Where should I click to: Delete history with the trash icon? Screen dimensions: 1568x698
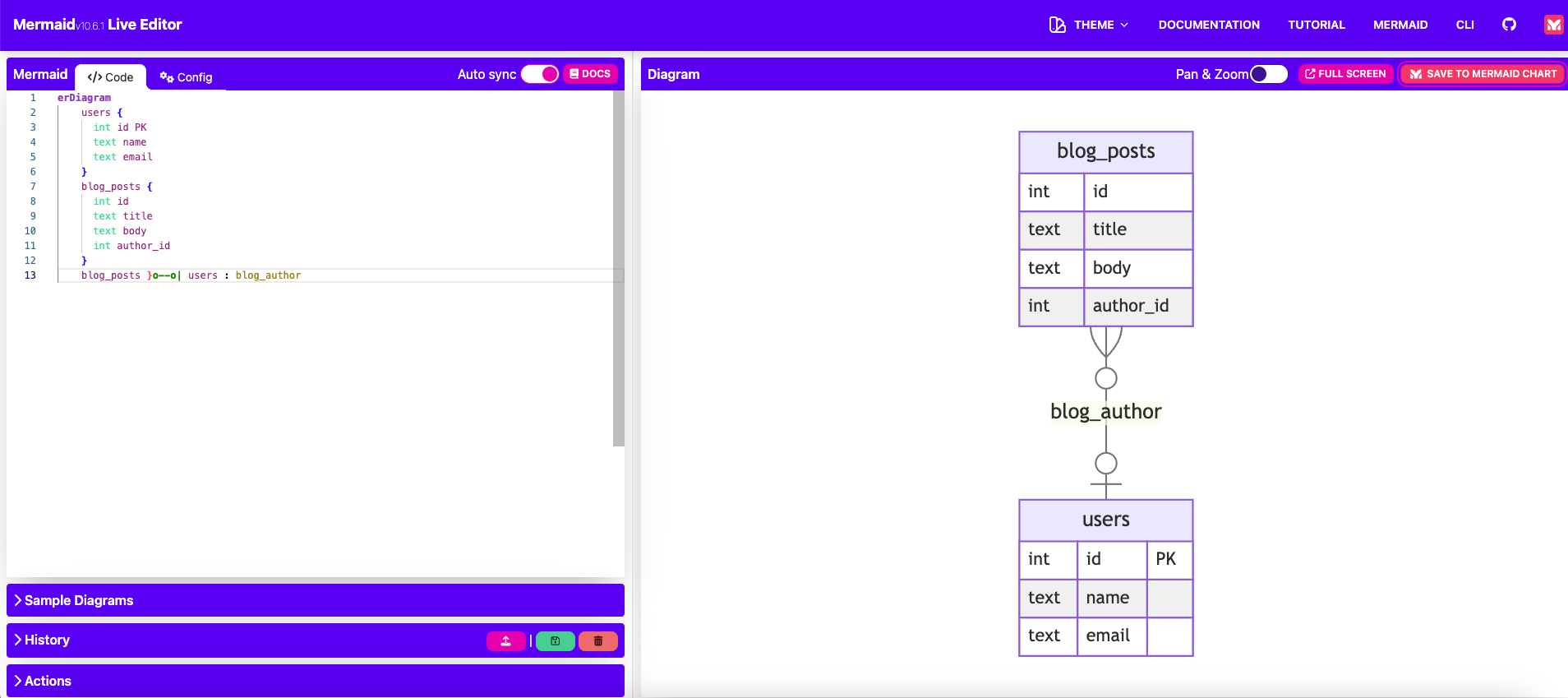click(598, 640)
